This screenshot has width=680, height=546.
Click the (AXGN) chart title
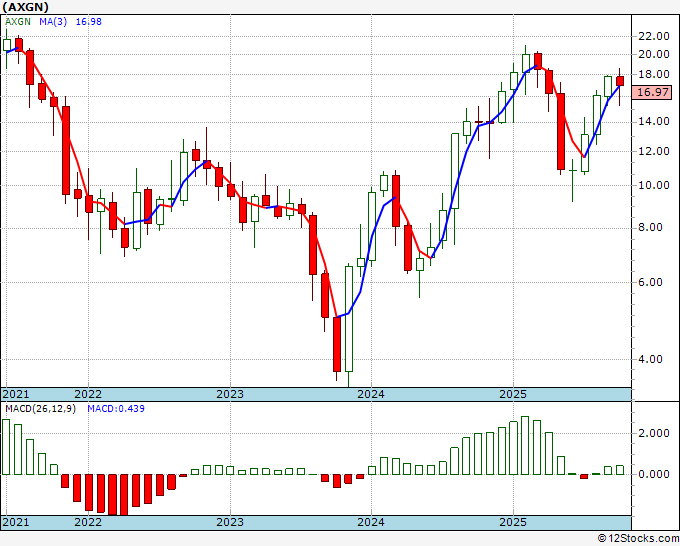coord(25,7)
